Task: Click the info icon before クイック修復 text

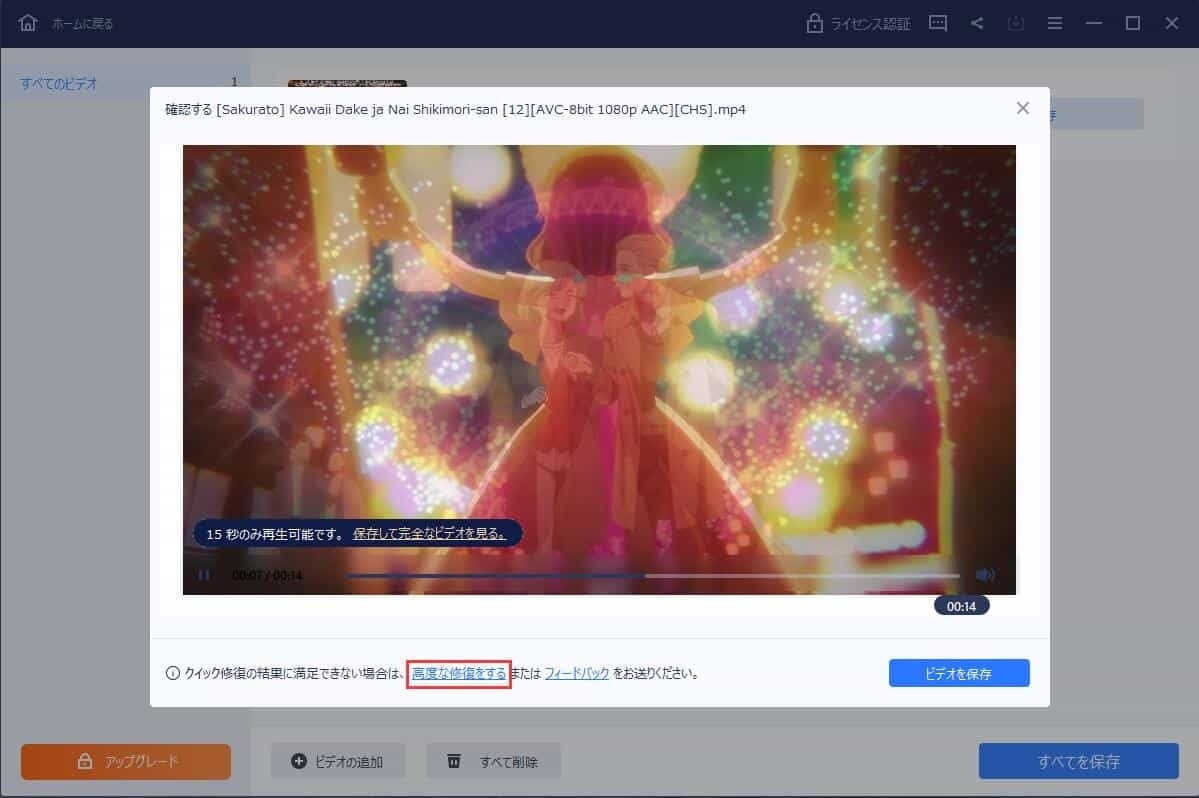Action: (173, 673)
